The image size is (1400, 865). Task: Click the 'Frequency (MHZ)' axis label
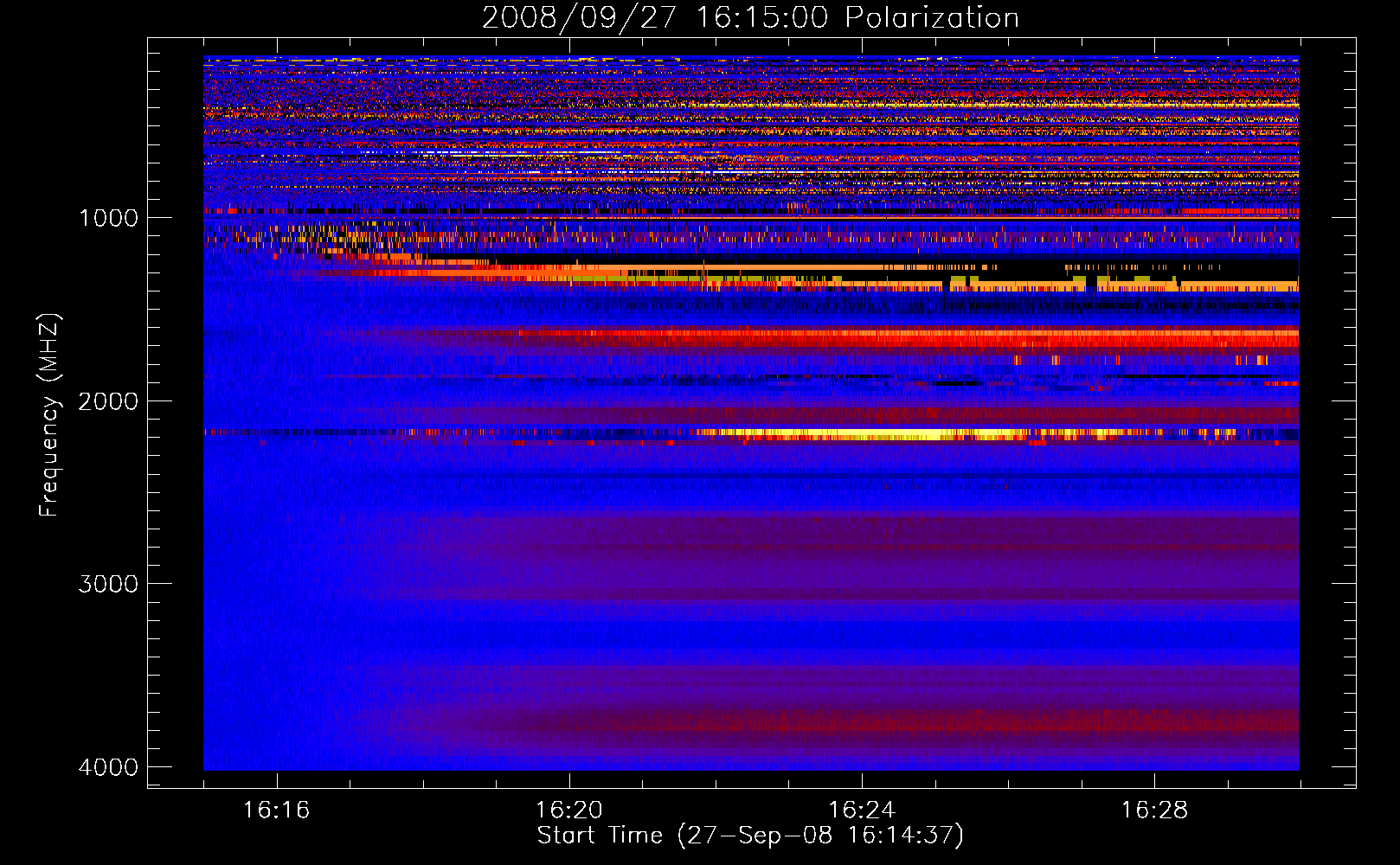coord(50,415)
